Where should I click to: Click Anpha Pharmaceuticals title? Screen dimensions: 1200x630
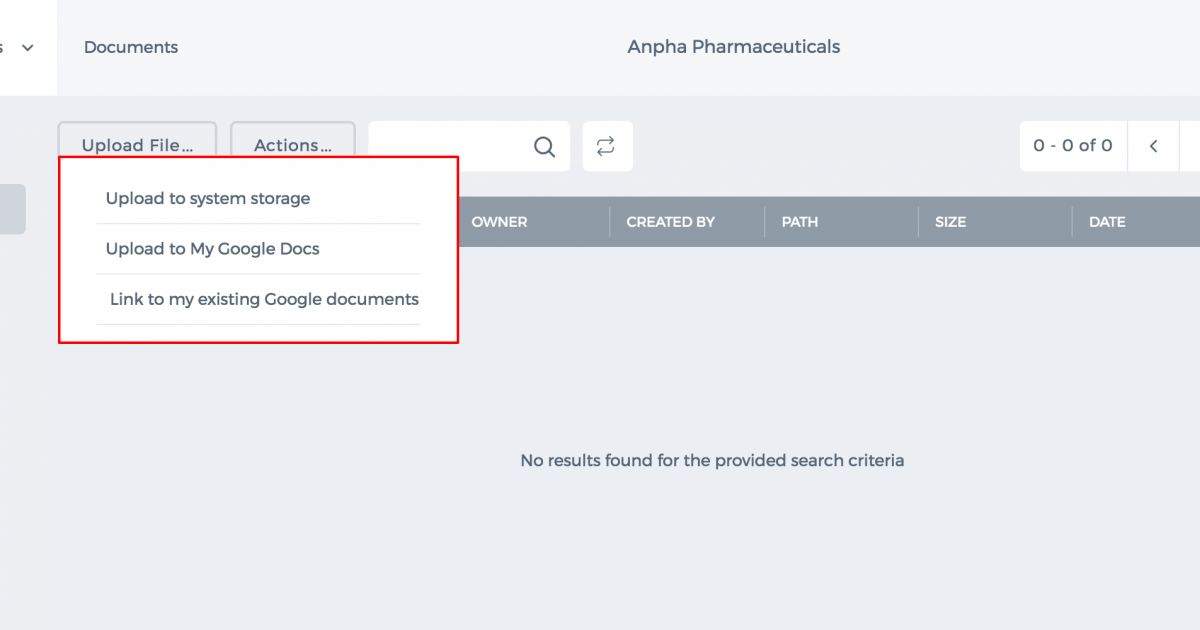(x=734, y=47)
